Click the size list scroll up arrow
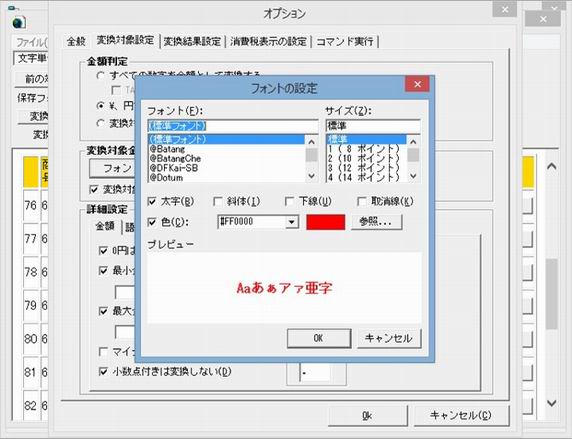The height and width of the screenshot is (439, 572). point(413,142)
